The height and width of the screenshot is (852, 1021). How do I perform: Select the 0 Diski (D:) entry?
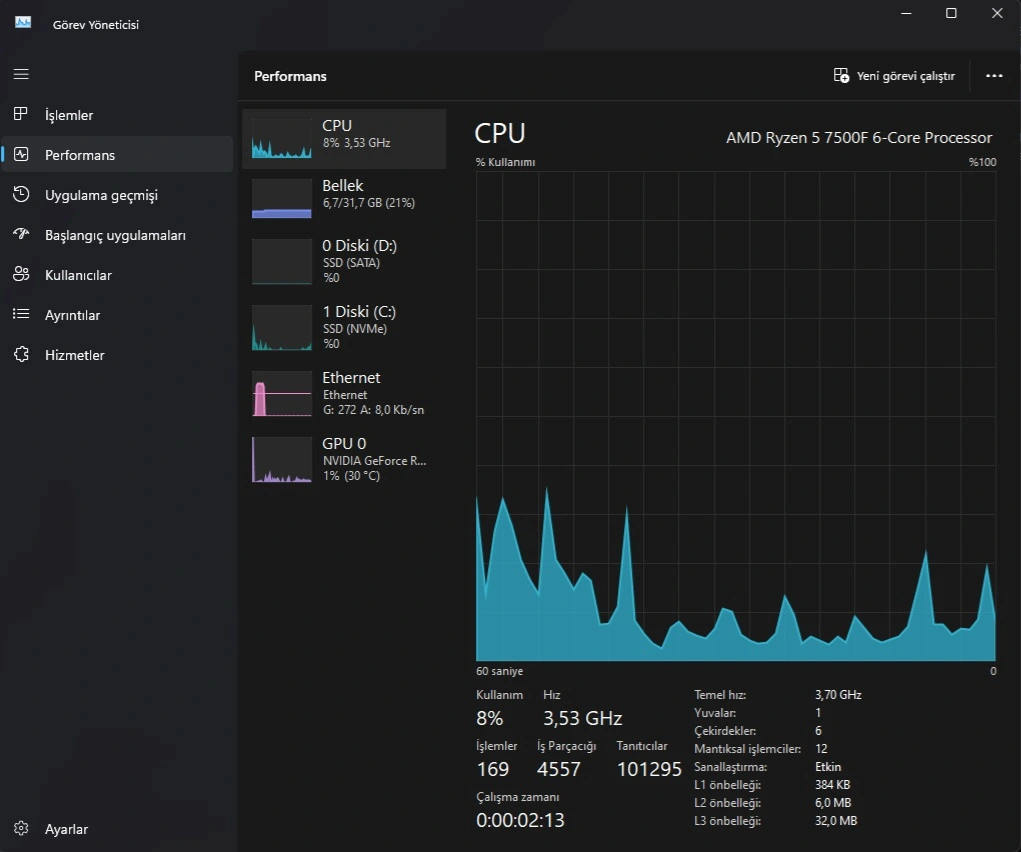[344, 261]
